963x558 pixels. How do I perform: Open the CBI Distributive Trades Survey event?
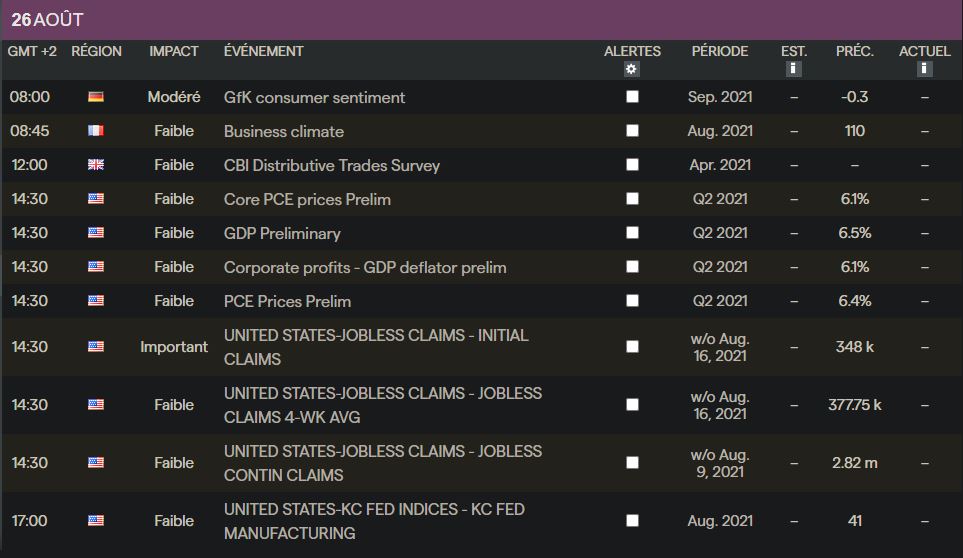coord(332,166)
